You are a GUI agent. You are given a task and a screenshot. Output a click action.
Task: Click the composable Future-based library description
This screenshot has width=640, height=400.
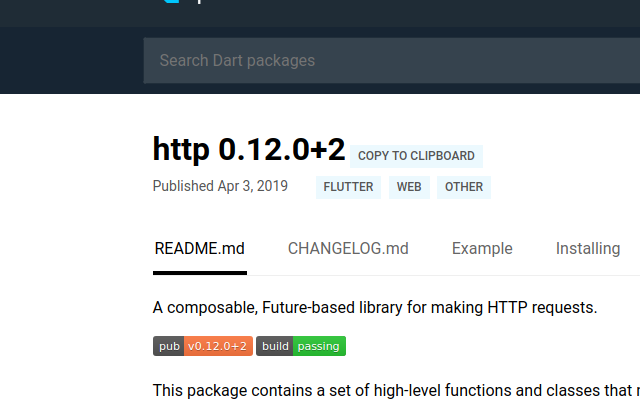[x=375, y=307]
